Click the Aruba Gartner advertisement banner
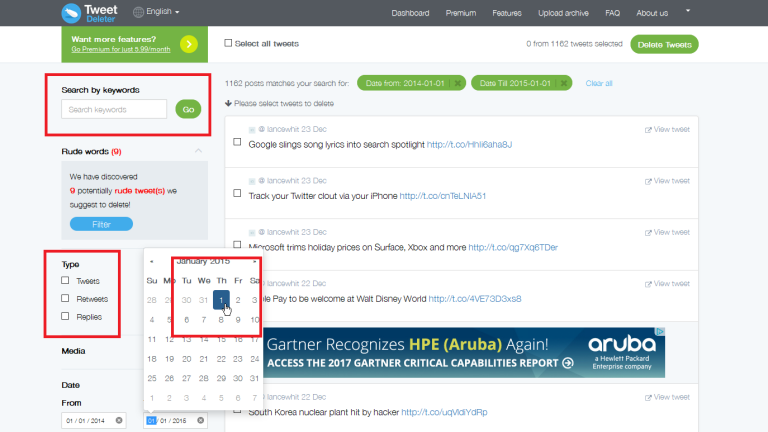The width and height of the screenshot is (768, 432). pos(464,353)
